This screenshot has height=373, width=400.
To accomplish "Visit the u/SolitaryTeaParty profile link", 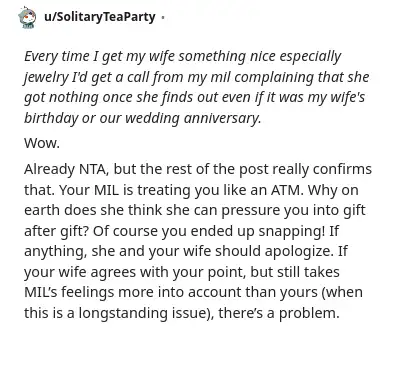I will point(100,17).
